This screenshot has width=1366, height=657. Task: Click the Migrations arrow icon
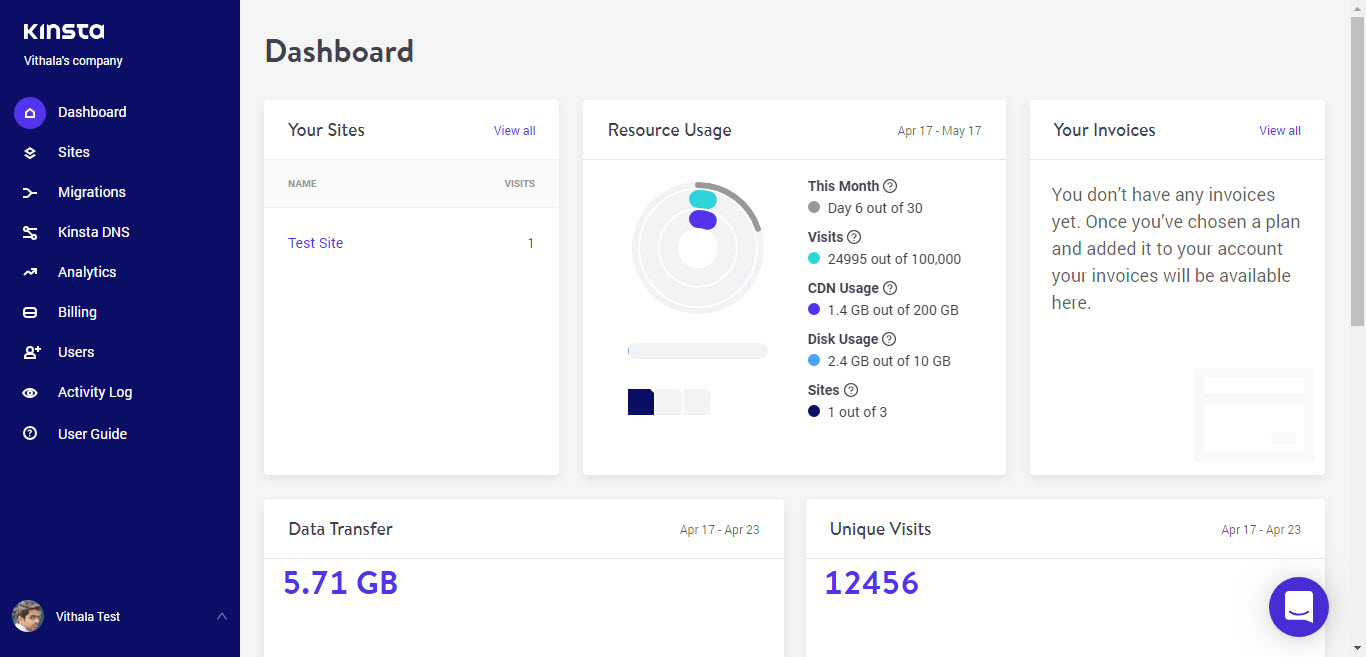[x=30, y=193]
